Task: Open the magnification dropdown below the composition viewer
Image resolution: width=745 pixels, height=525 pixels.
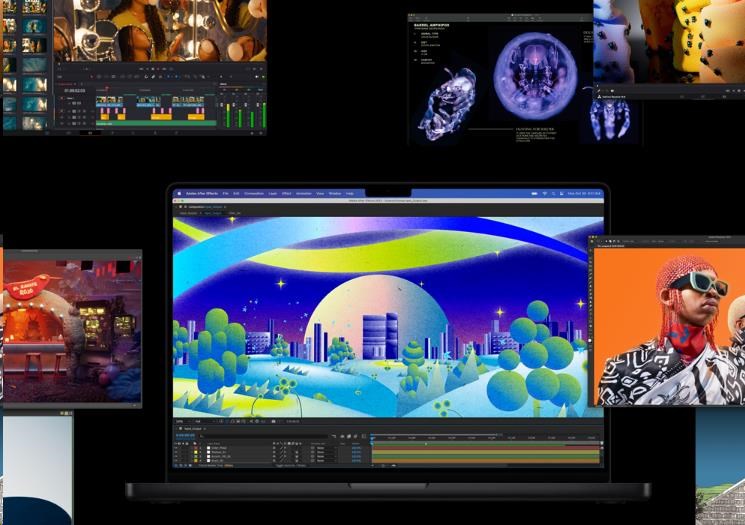Action: tap(181, 421)
